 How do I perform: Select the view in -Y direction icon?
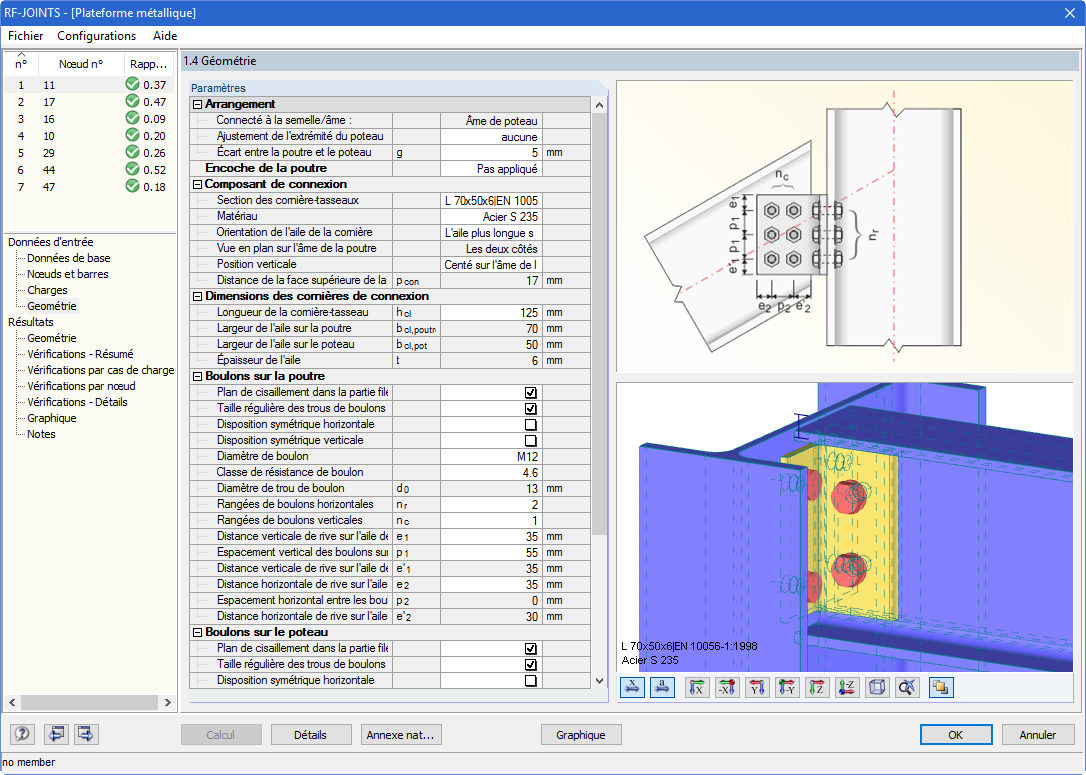point(787,688)
